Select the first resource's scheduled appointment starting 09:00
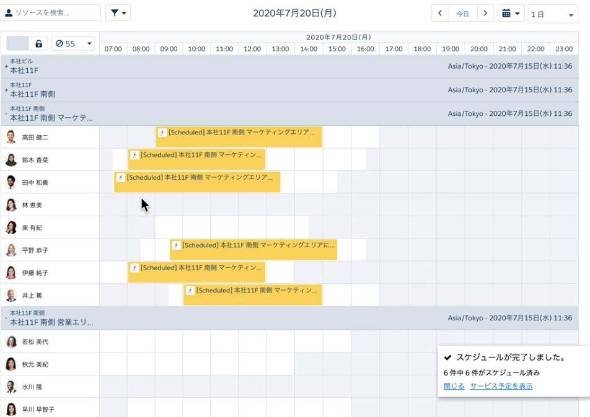The height and width of the screenshot is (417, 590). (239, 137)
